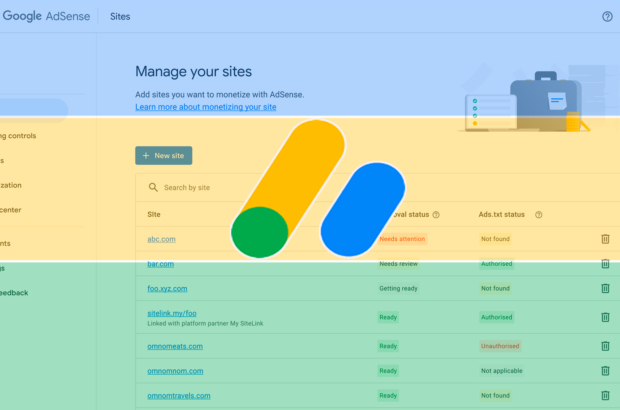Delete the omnomtravels.com site row
The width and height of the screenshot is (620, 410).
[605, 395]
